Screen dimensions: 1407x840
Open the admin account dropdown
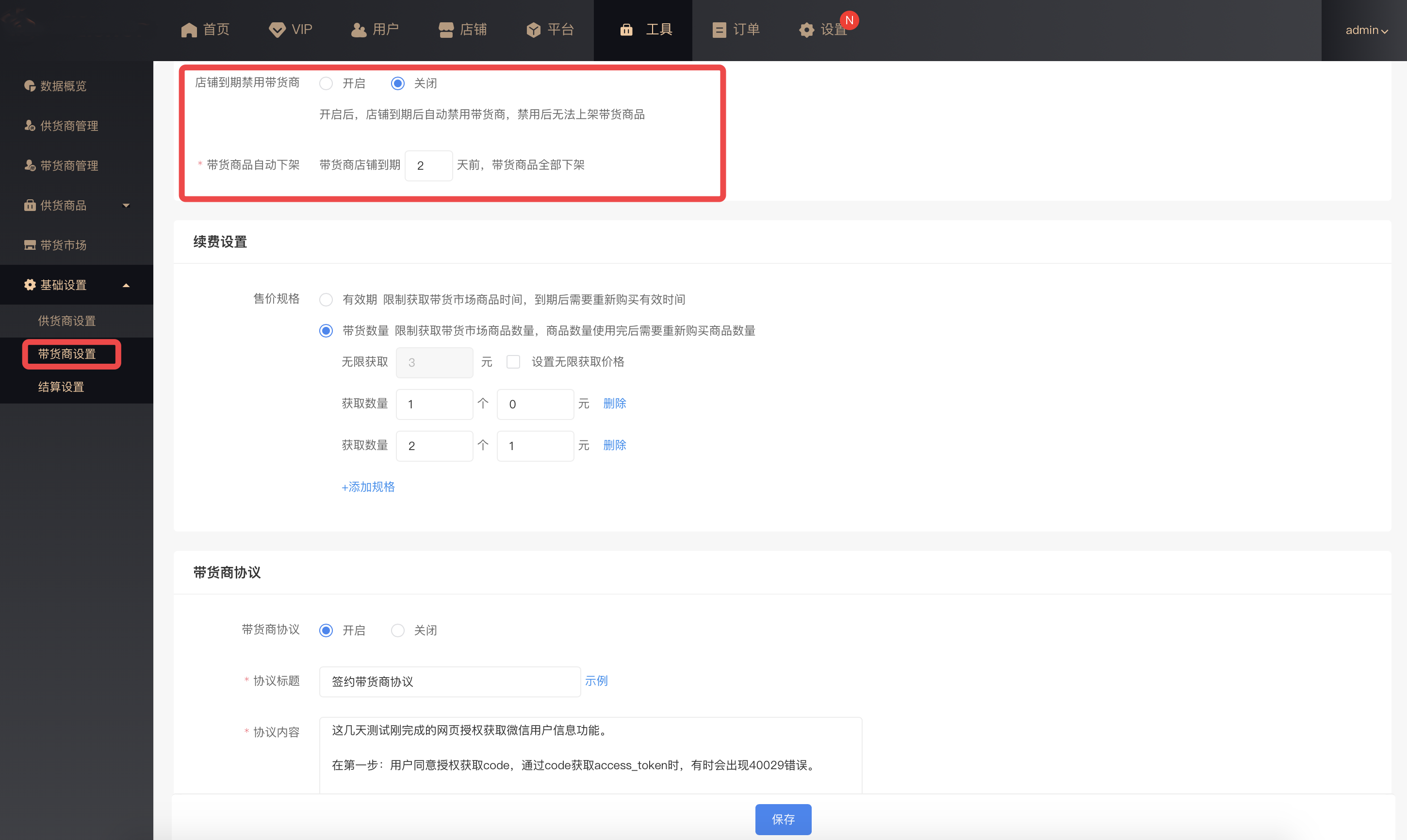click(1366, 31)
